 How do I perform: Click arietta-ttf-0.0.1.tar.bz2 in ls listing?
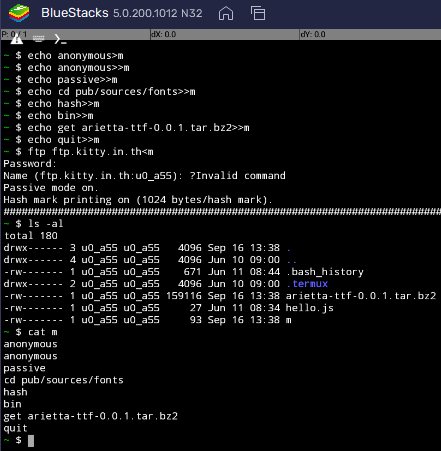click(x=361, y=296)
